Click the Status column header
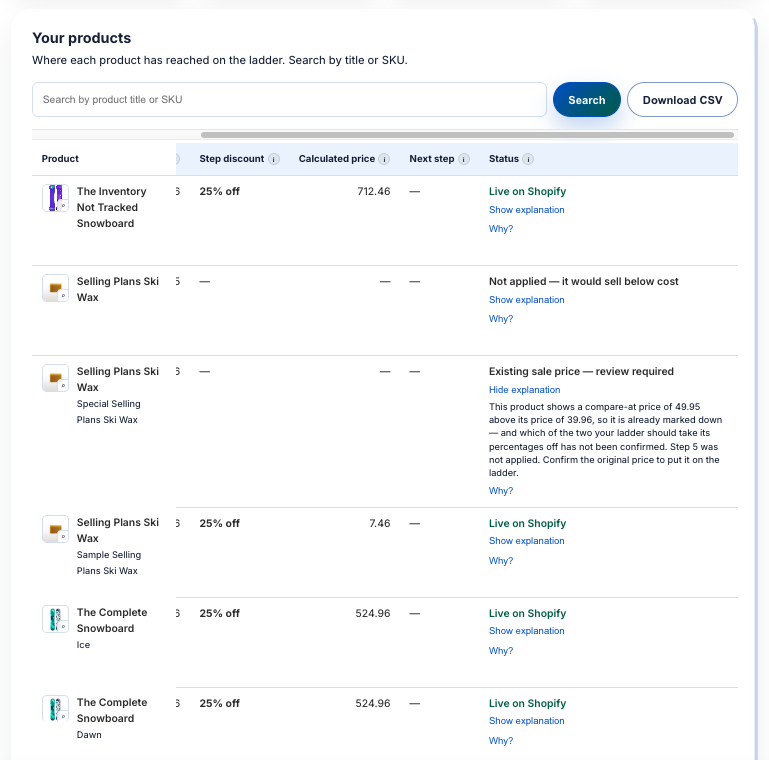The width and height of the screenshot is (769, 760). click(504, 159)
